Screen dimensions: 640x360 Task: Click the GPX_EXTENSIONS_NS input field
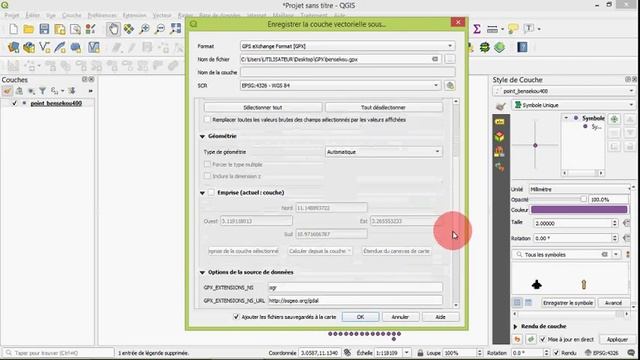pyautogui.click(x=355, y=287)
